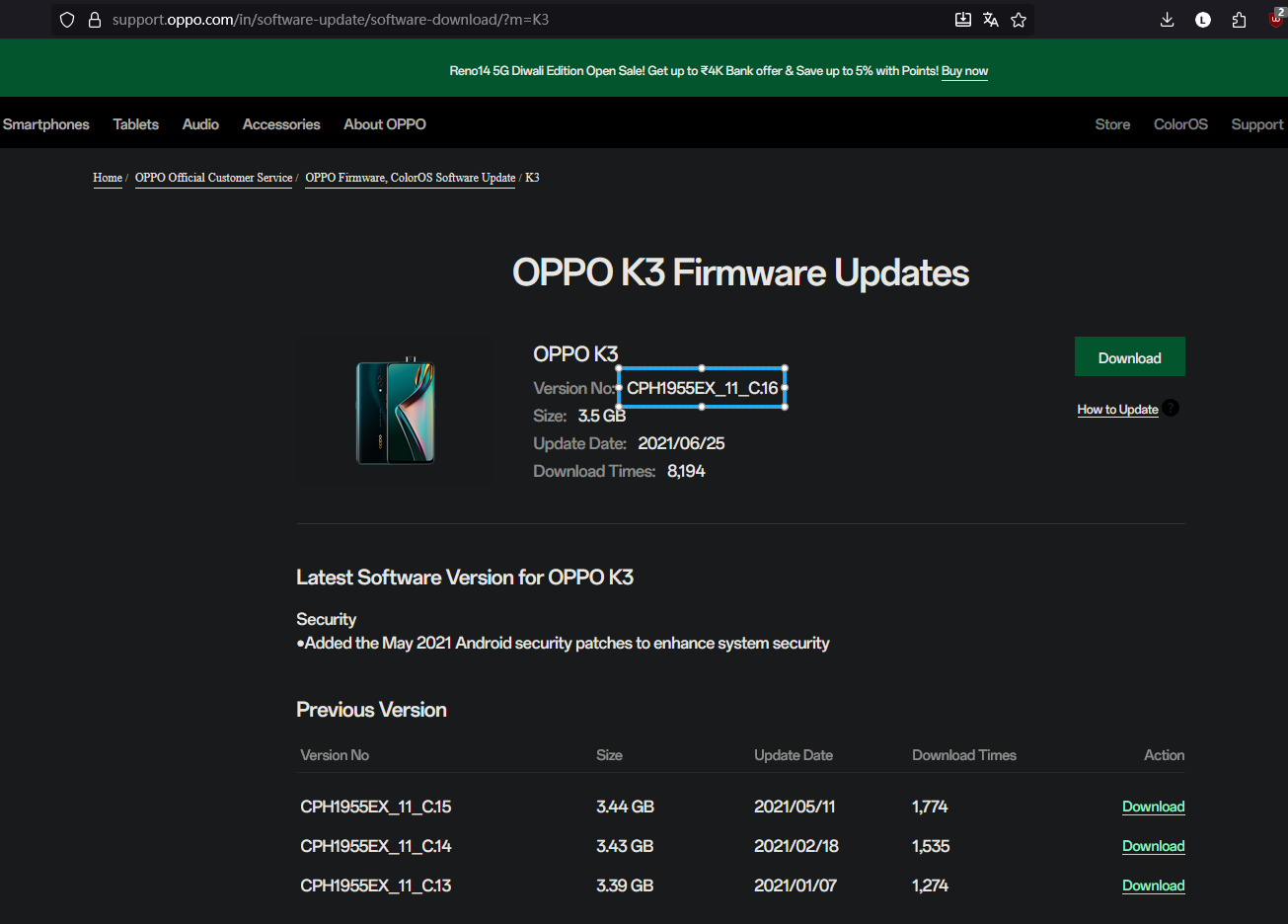Click Buy now in the promo banner
This screenshot has width=1288, height=924.
(x=964, y=71)
